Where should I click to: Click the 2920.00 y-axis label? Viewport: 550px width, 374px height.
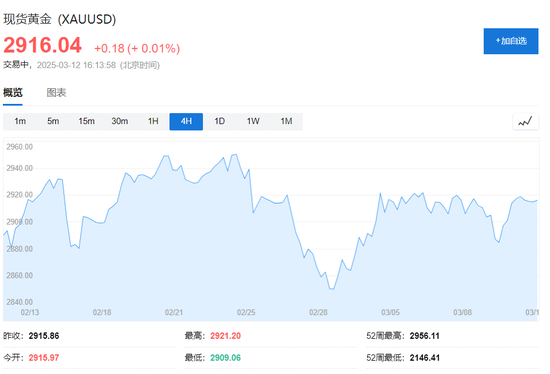coord(20,195)
